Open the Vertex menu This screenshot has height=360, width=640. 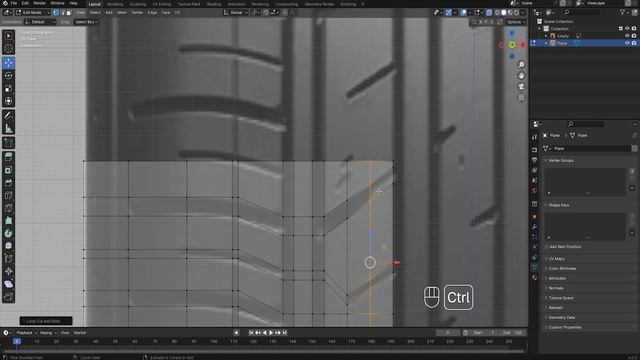coord(137,13)
